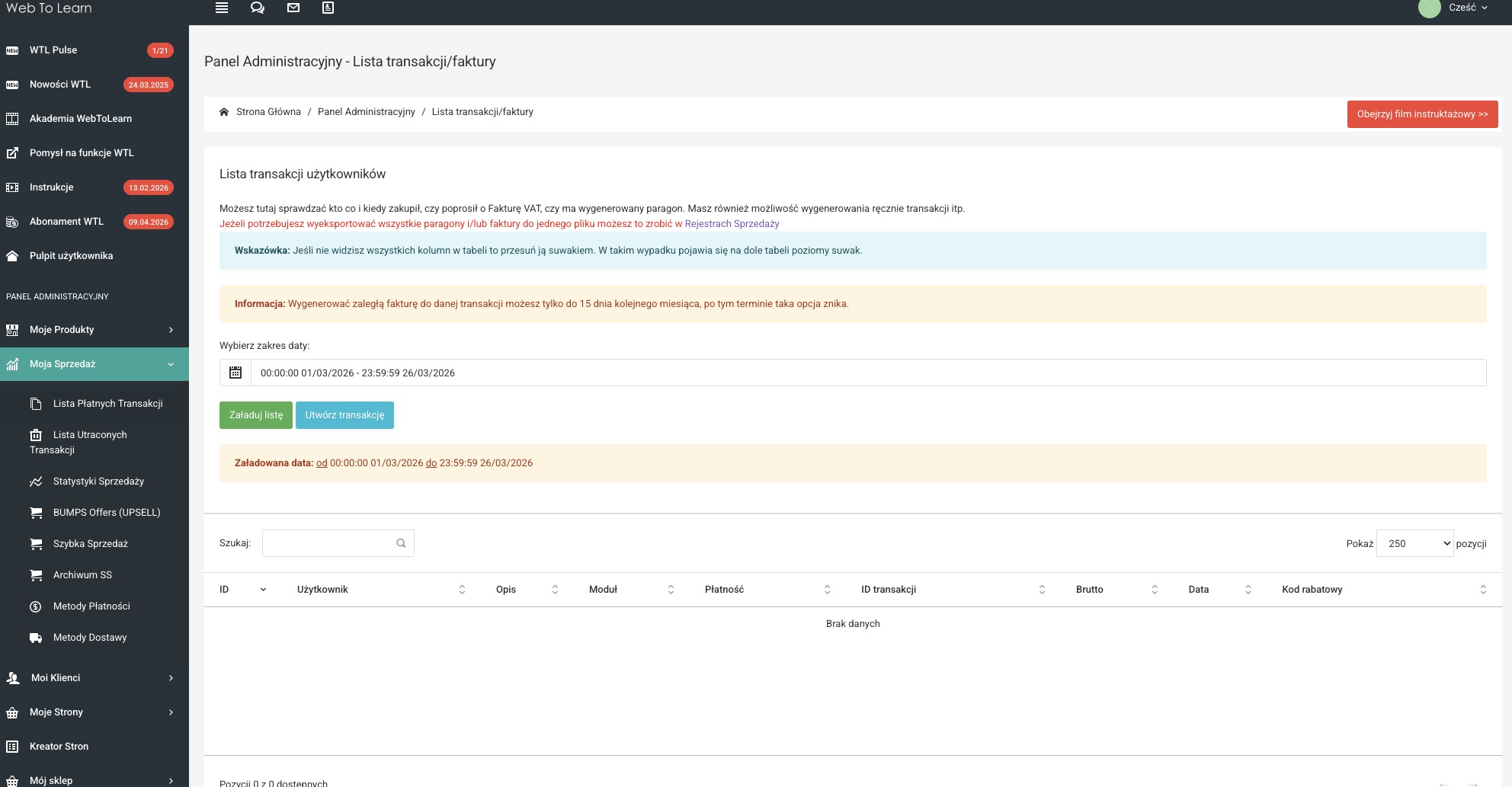Image resolution: width=1512 pixels, height=787 pixels.
Task: Sort by the Brutto column header
Action: (x=1117, y=590)
